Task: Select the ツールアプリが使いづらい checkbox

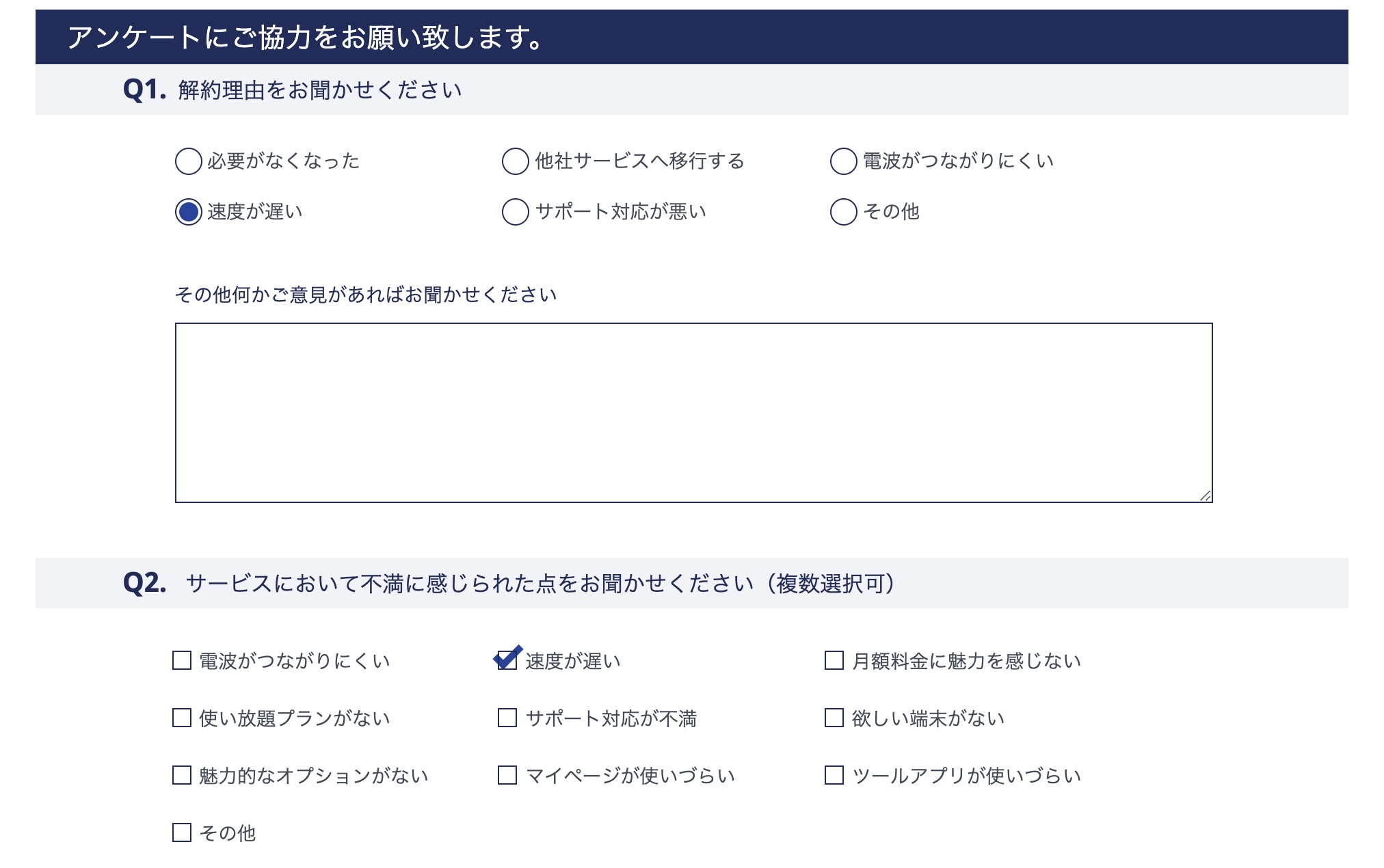Action: [834, 775]
